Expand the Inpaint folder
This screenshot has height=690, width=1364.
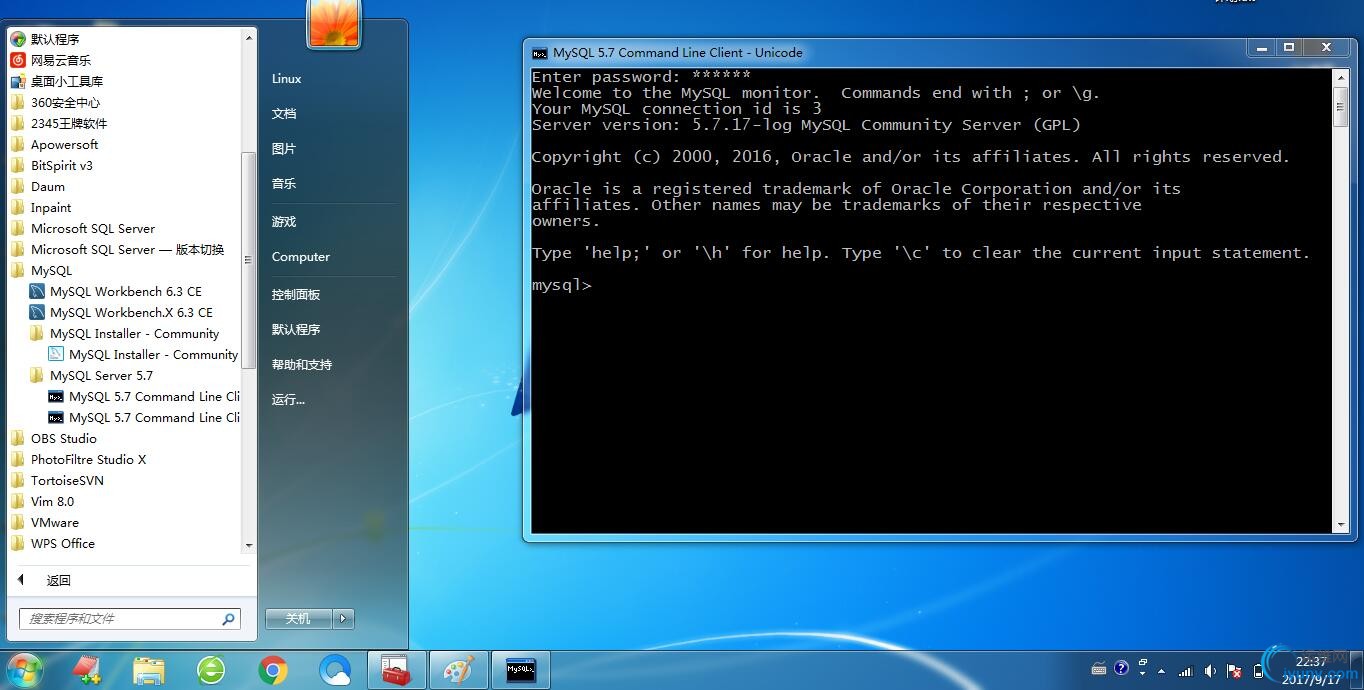coord(50,207)
